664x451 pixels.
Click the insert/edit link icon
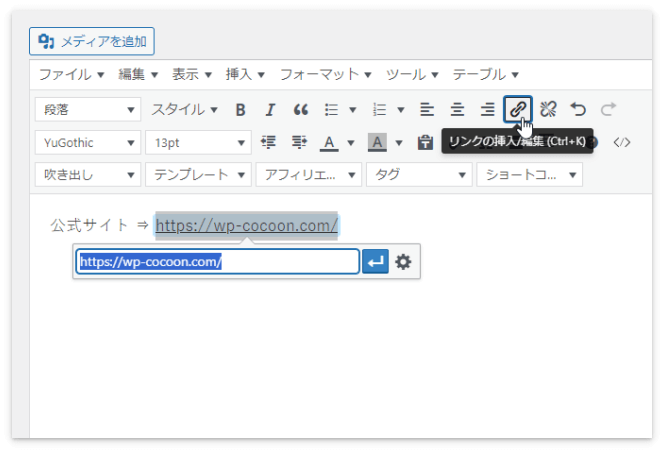click(517, 109)
